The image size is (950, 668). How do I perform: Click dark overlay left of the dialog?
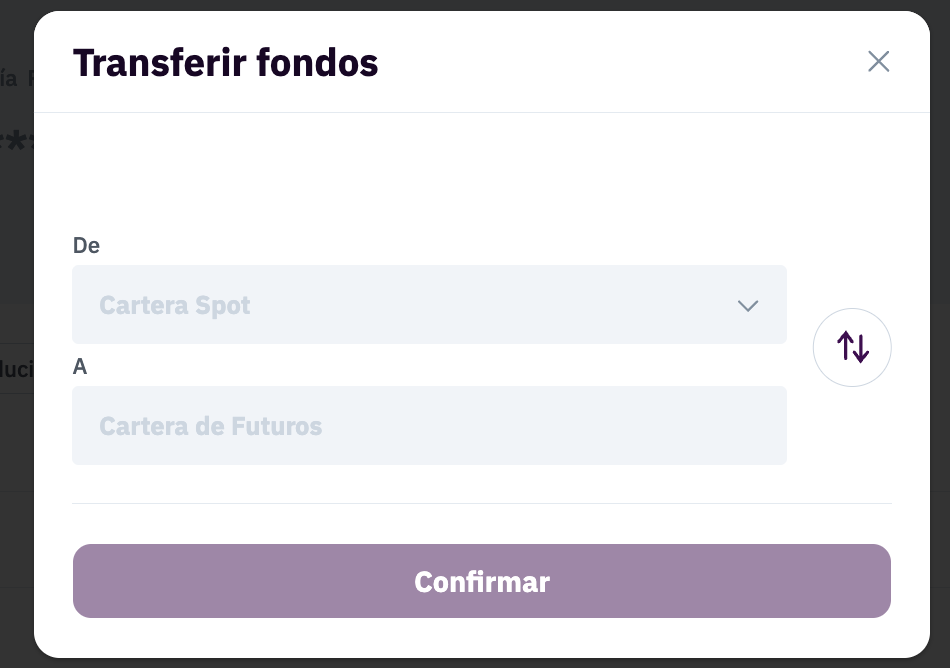[16, 212]
